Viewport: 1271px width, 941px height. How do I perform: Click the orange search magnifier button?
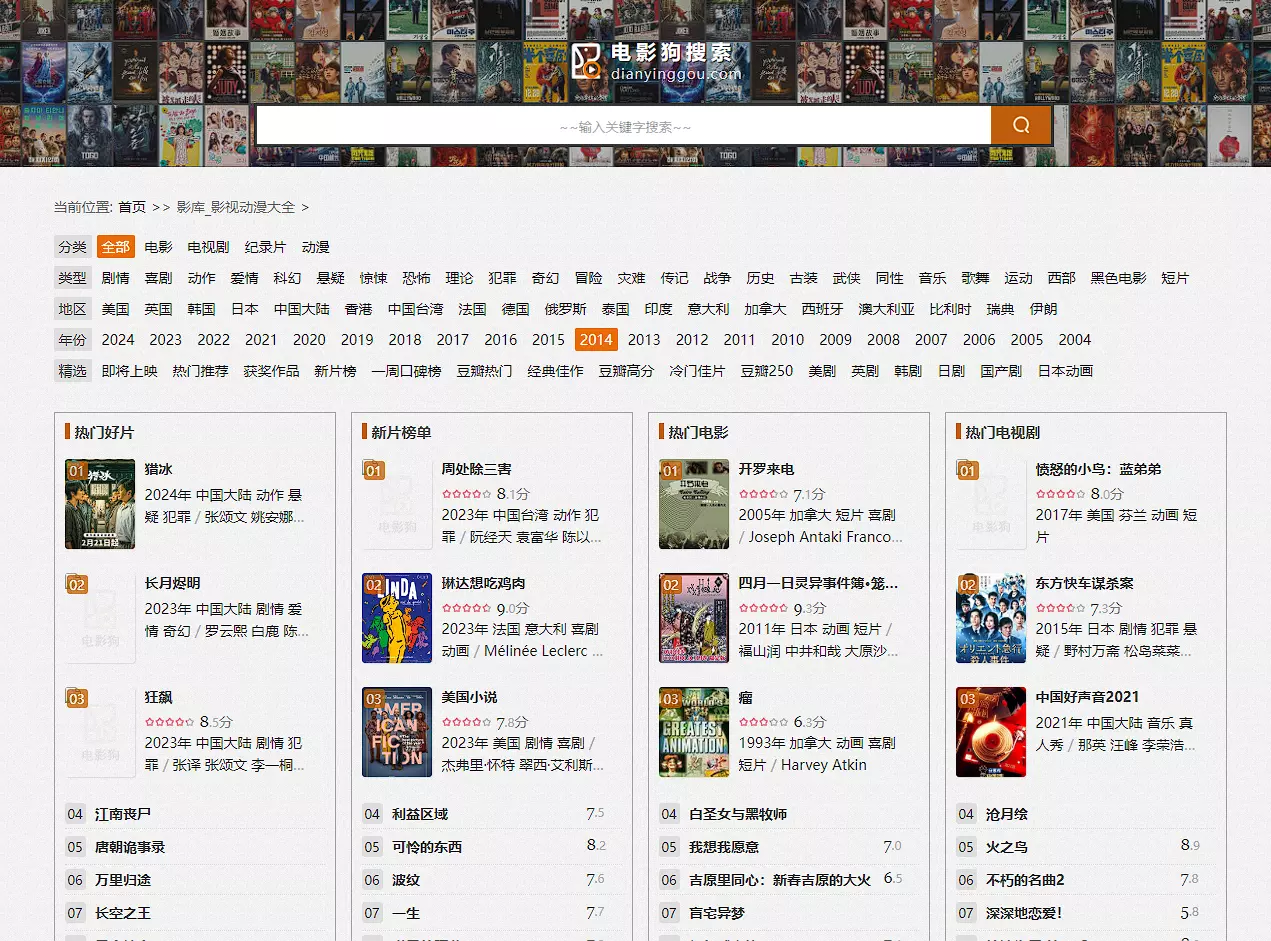[x=1020, y=125]
